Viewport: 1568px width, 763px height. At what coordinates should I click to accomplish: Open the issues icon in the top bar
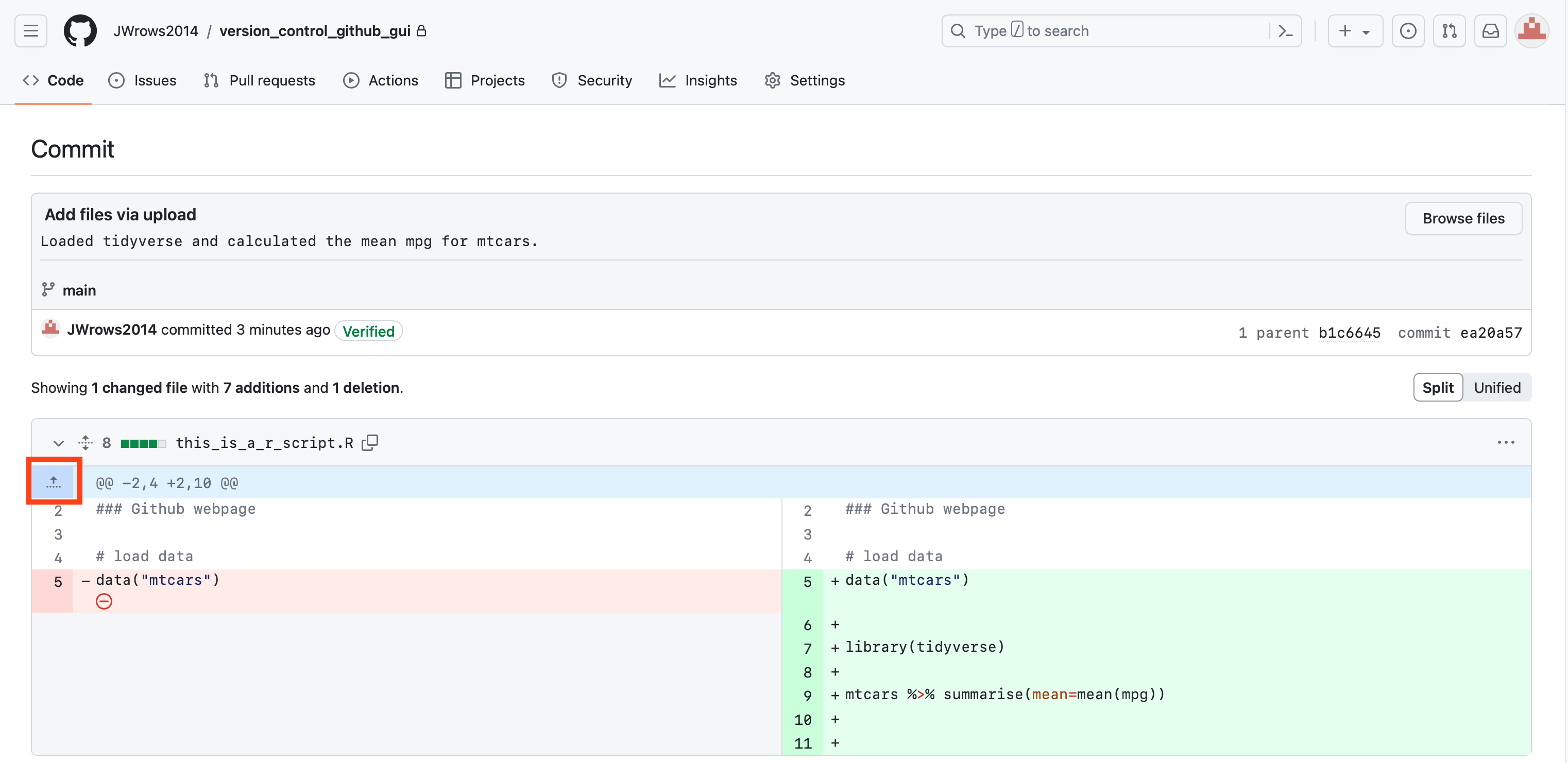click(1407, 31)
